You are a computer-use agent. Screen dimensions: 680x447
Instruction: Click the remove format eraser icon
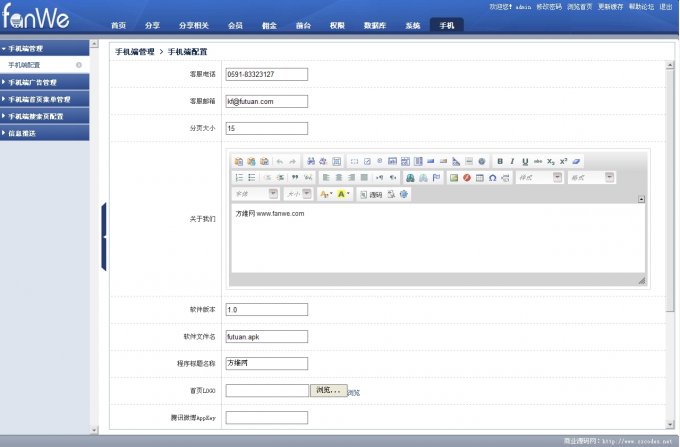pyautogui.click(x=576, y=161)
